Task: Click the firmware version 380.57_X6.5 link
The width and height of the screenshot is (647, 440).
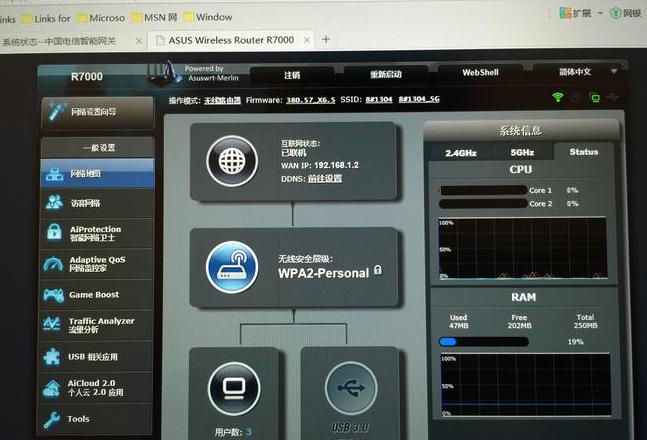Action: pos(311,100)
